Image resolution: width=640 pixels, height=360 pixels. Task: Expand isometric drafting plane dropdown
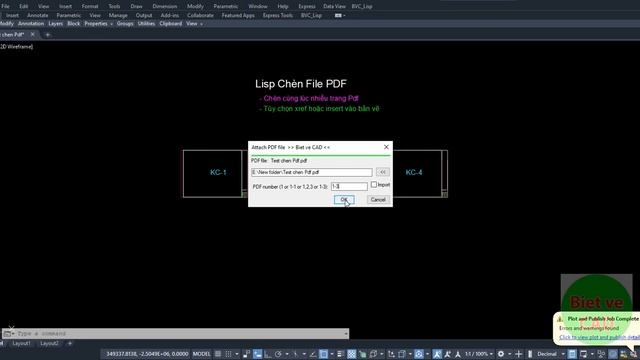304,354
